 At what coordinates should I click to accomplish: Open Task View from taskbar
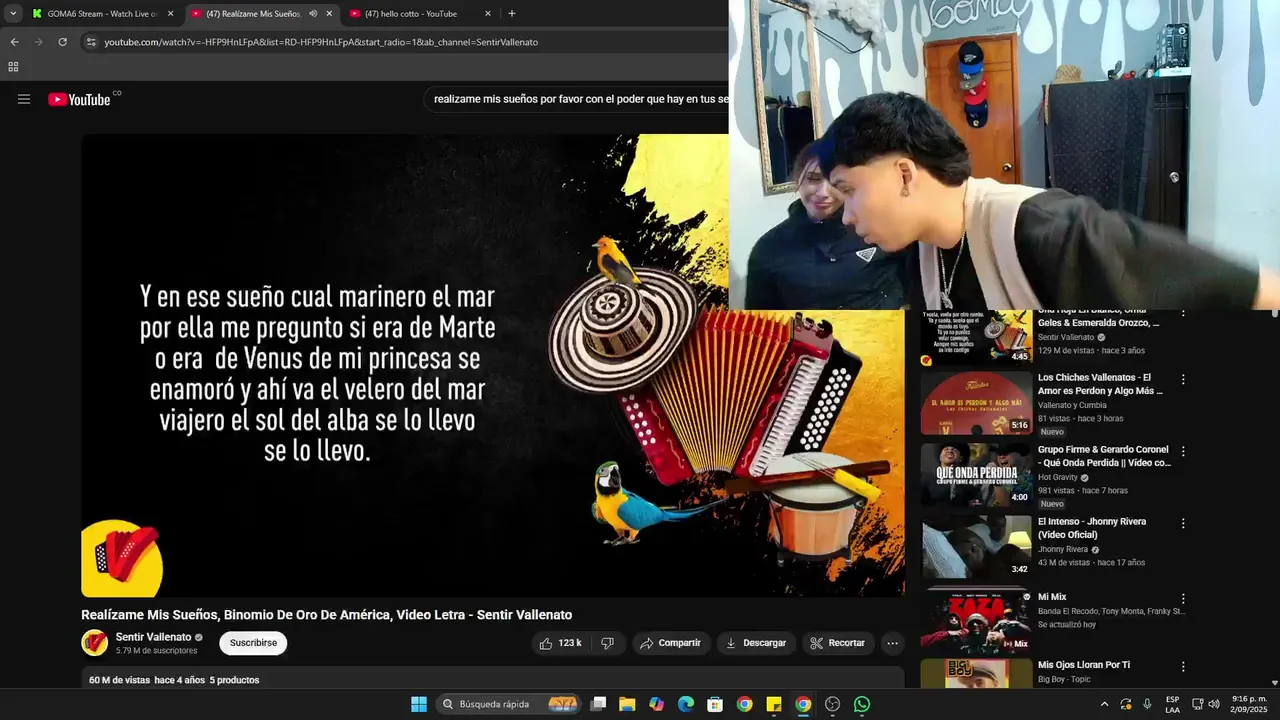click(598, 704)
